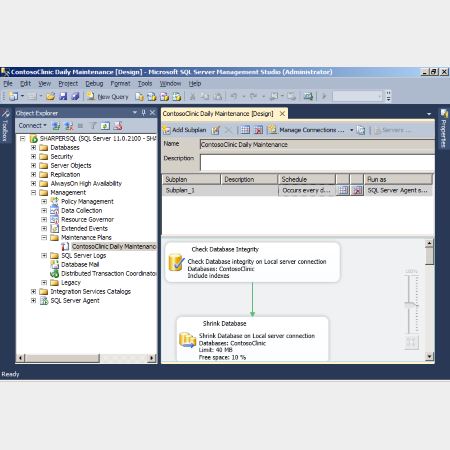The width and height of the screenshot is (450, 450).
Task: Switch to ContosoClinic Daily Maintenance [Design] tab
Action: 218,114
